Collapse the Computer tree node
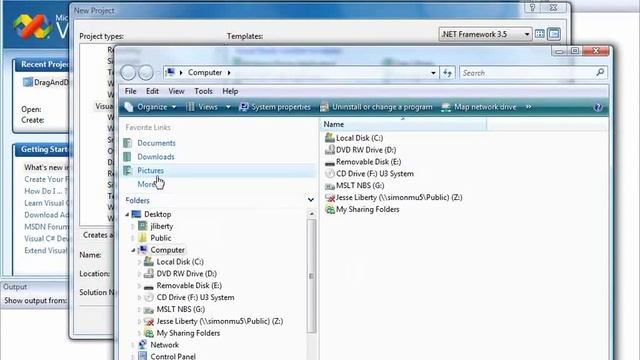640x360 pixels. (133, 250)
